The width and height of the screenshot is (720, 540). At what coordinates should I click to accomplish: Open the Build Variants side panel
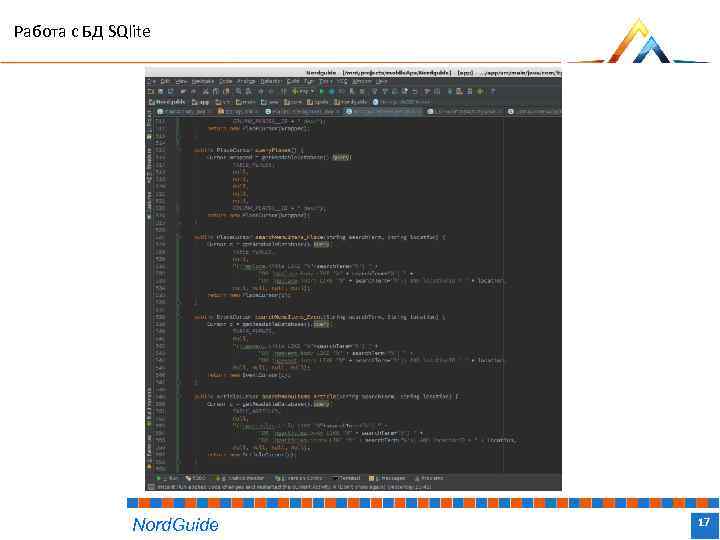click(x=149, y=406)
